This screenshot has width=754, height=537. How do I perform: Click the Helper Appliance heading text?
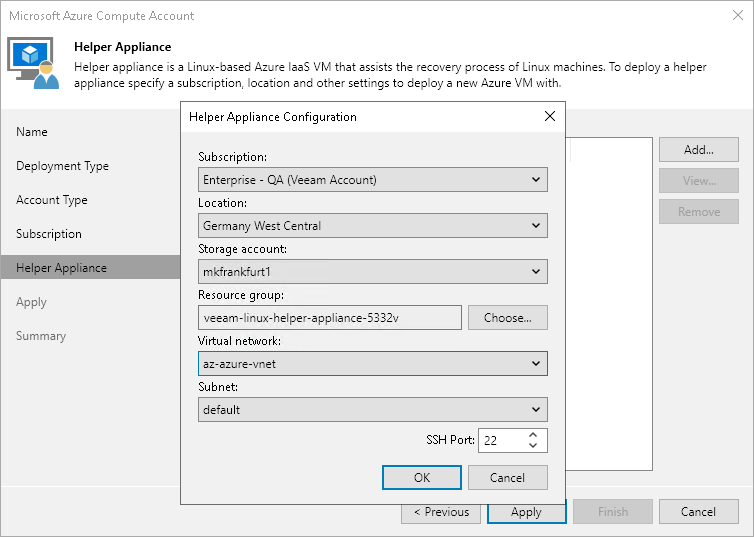coord(123,47)
